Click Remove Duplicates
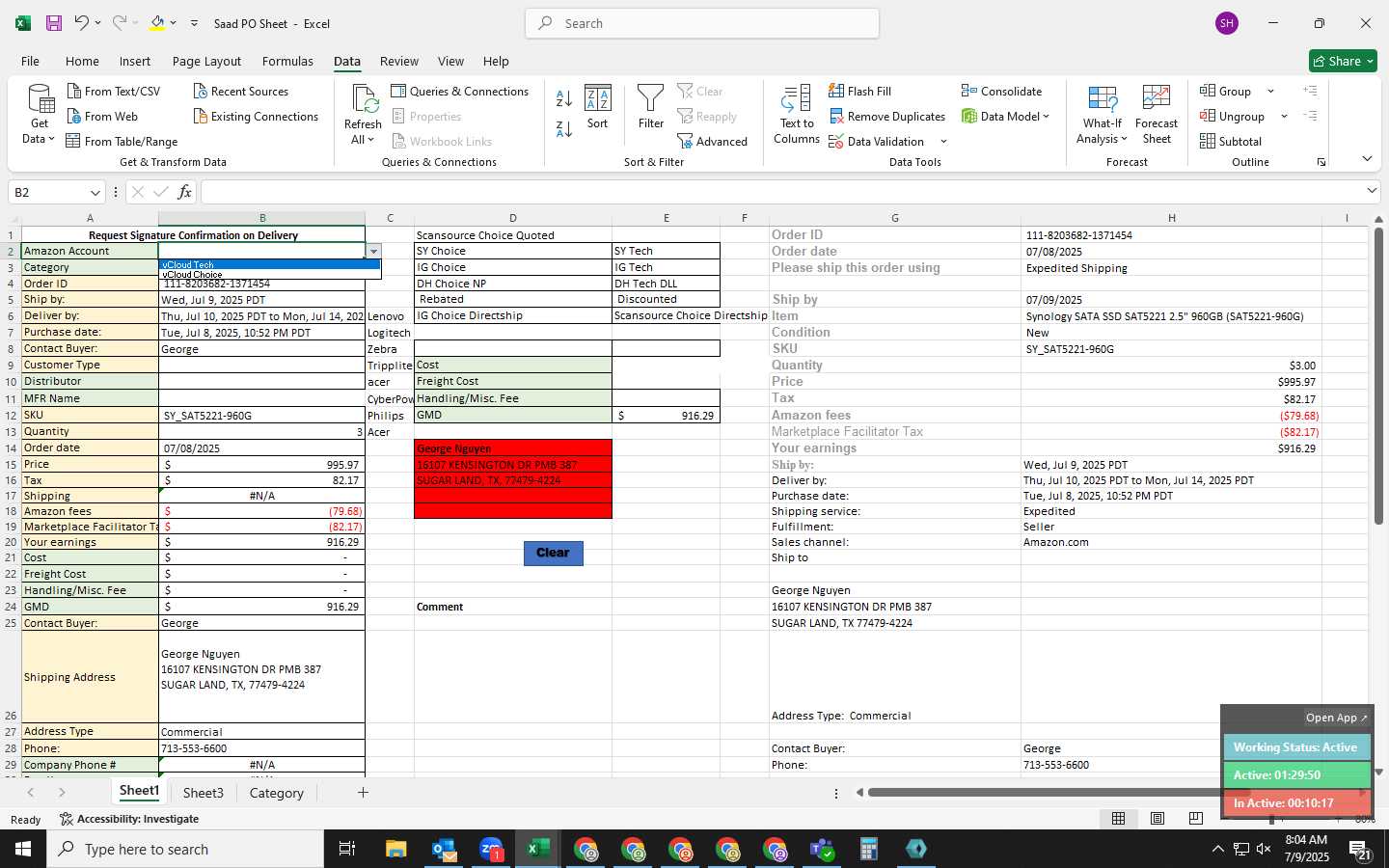 [886, 116]
